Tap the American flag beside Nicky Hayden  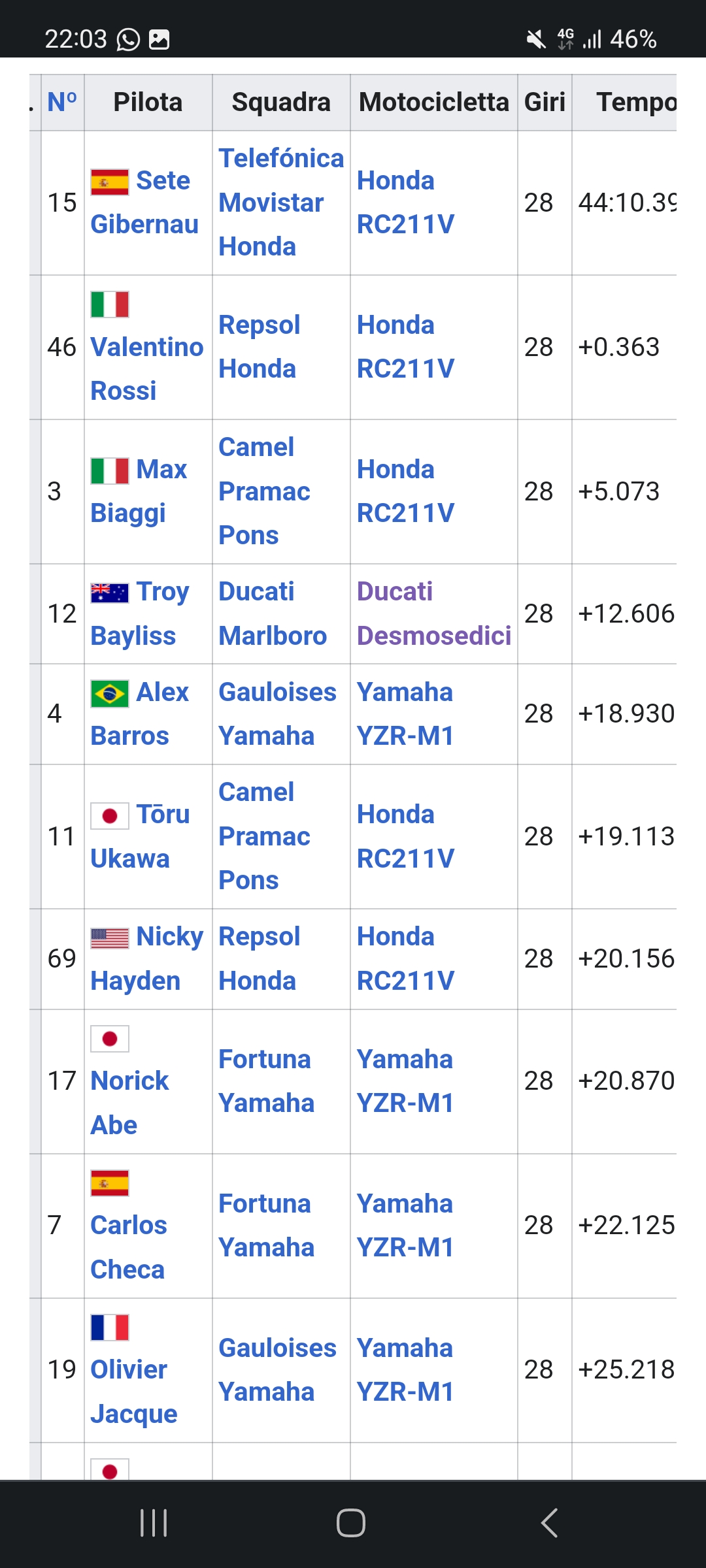(x=110, y=938)
